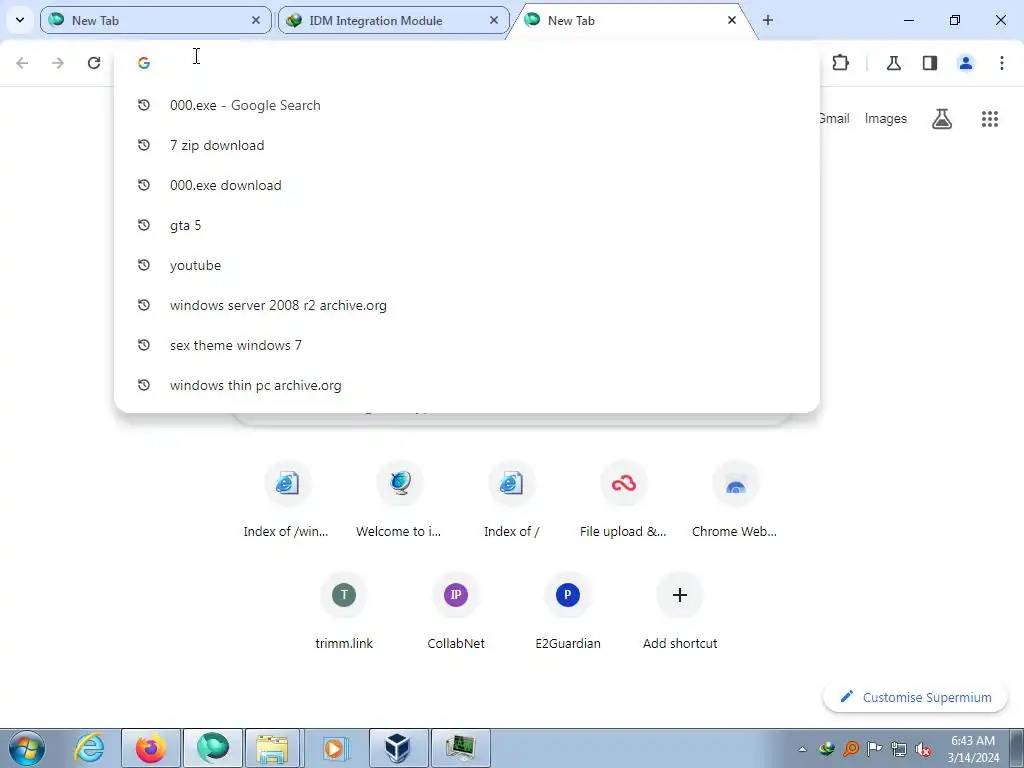Choose the 000.exe download suggestion
Screen dimensions: 1024x768
(467, 185)
